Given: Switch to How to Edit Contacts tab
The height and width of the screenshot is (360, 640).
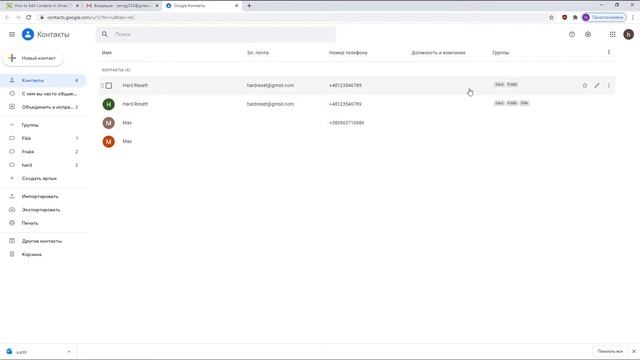Looking at the screenshot, I should [x=43, y=6].
